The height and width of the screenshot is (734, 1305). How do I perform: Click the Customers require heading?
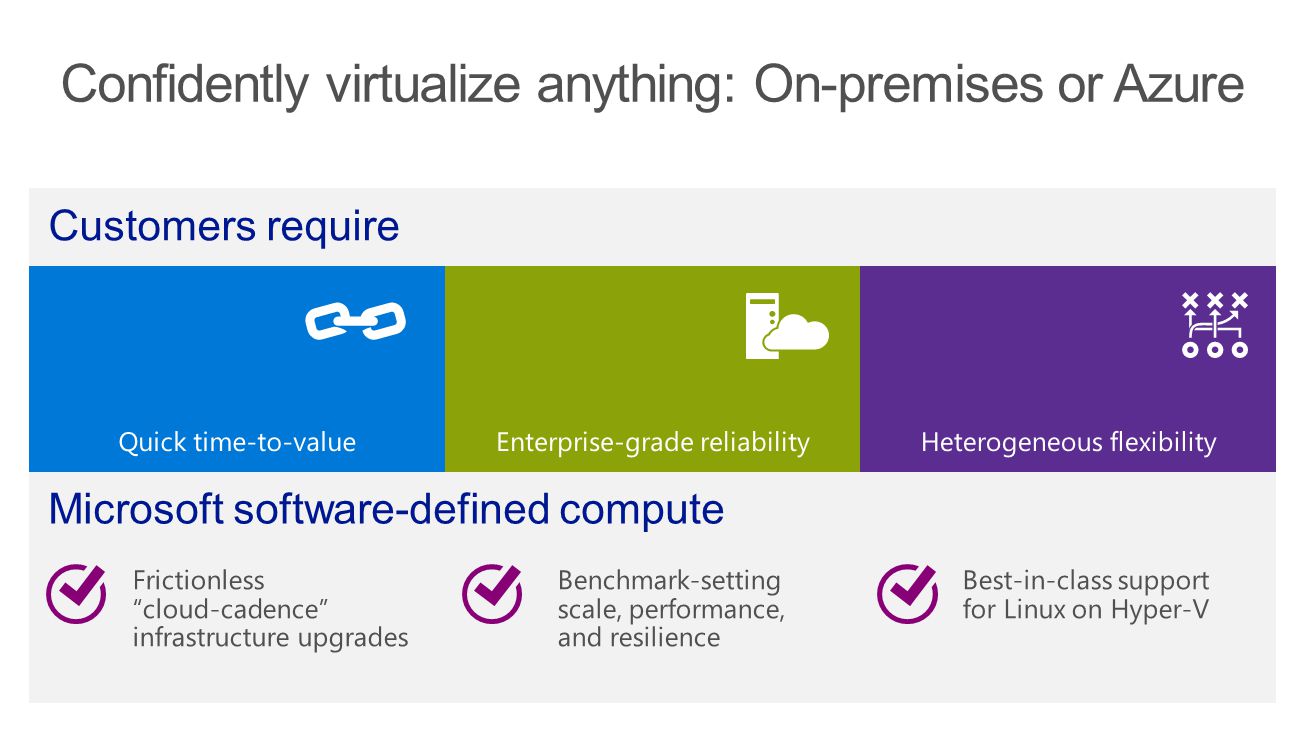[x=224, y=226]
